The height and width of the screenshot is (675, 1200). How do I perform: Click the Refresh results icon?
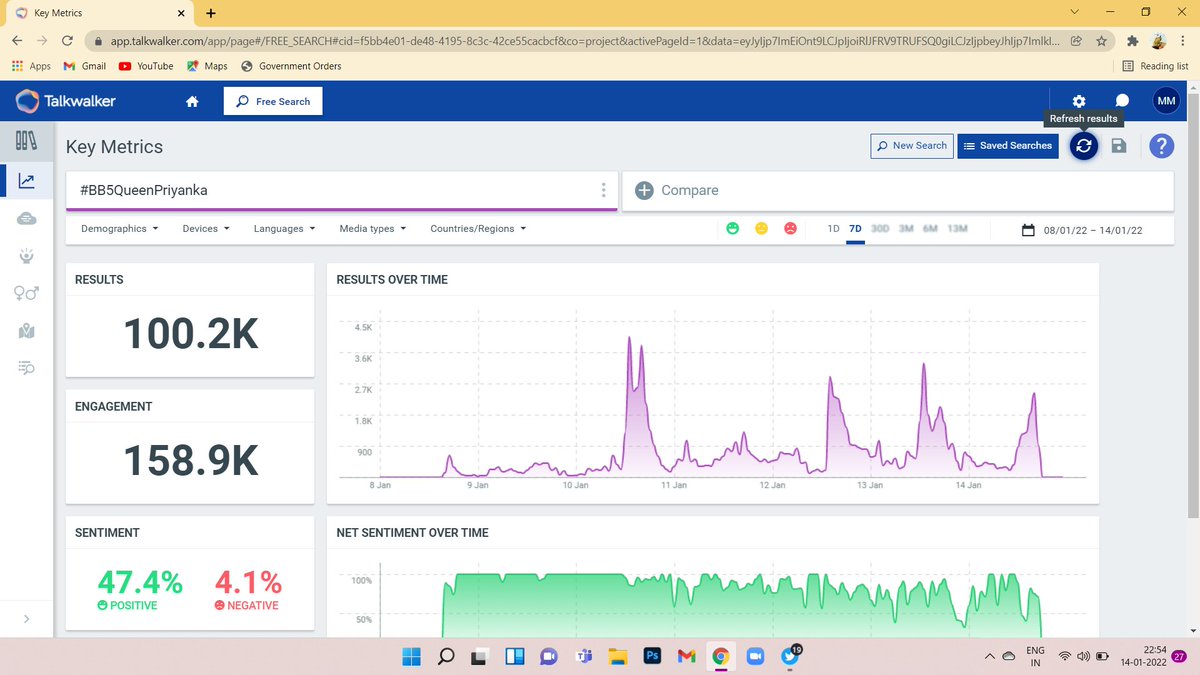pos(1084,146)
